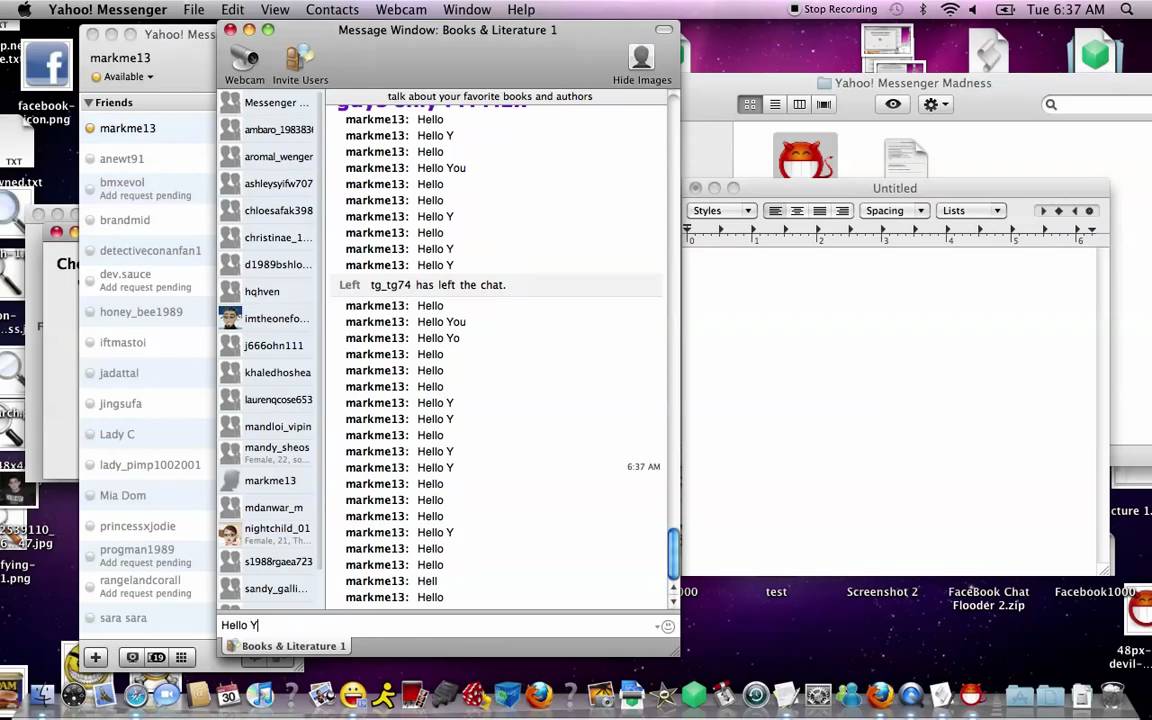Open the Edit menu

(x=232, y=10)
